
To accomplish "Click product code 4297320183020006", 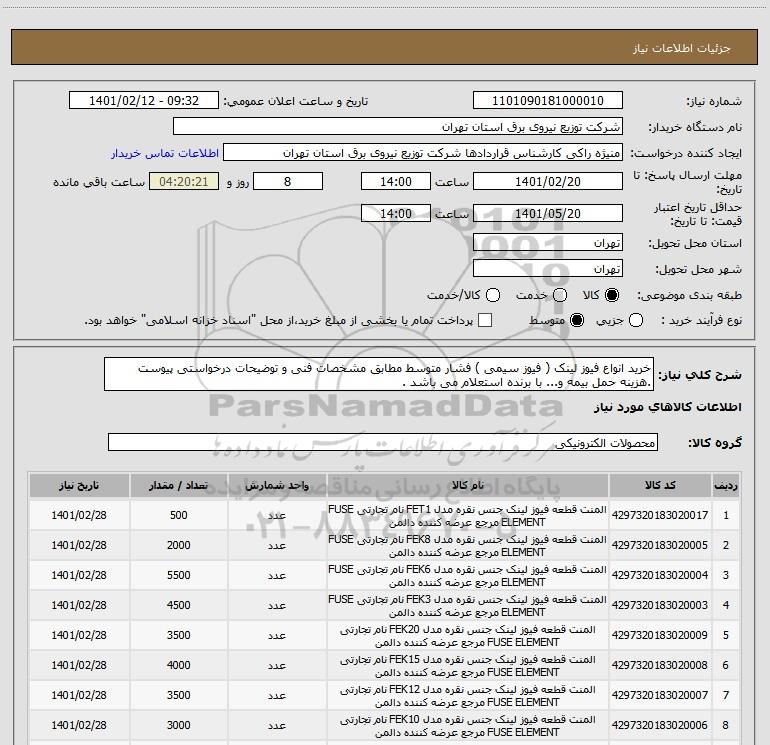I will tap(660, 725).
